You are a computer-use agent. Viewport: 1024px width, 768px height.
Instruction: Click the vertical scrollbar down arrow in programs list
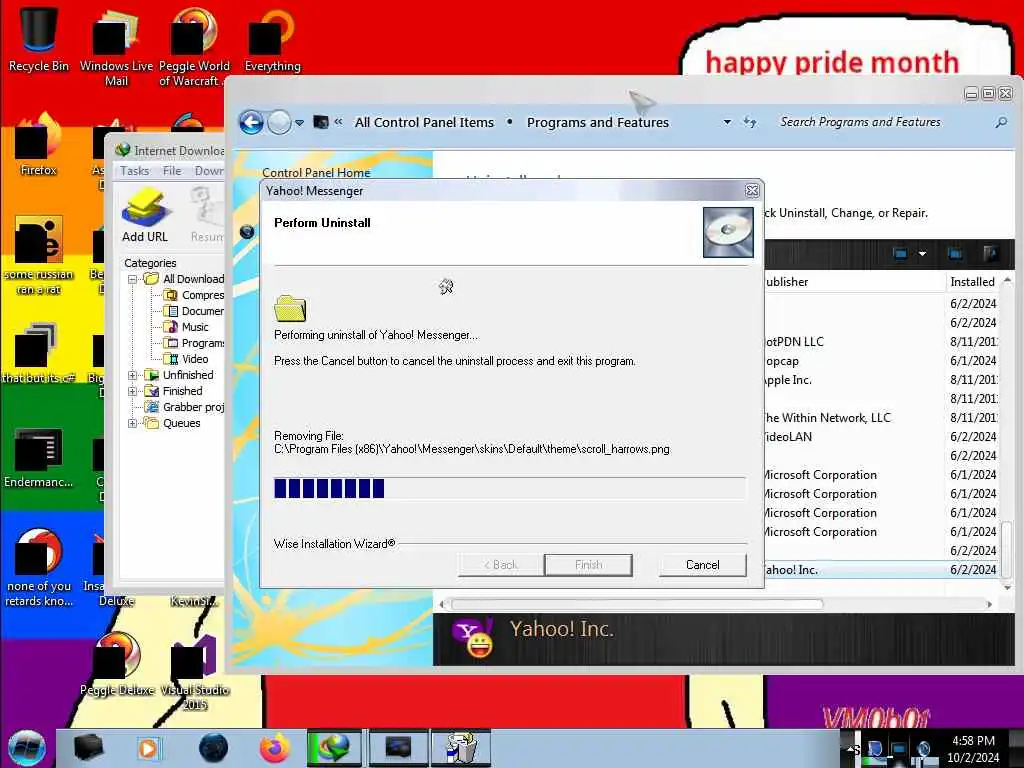coord(1007,588)
